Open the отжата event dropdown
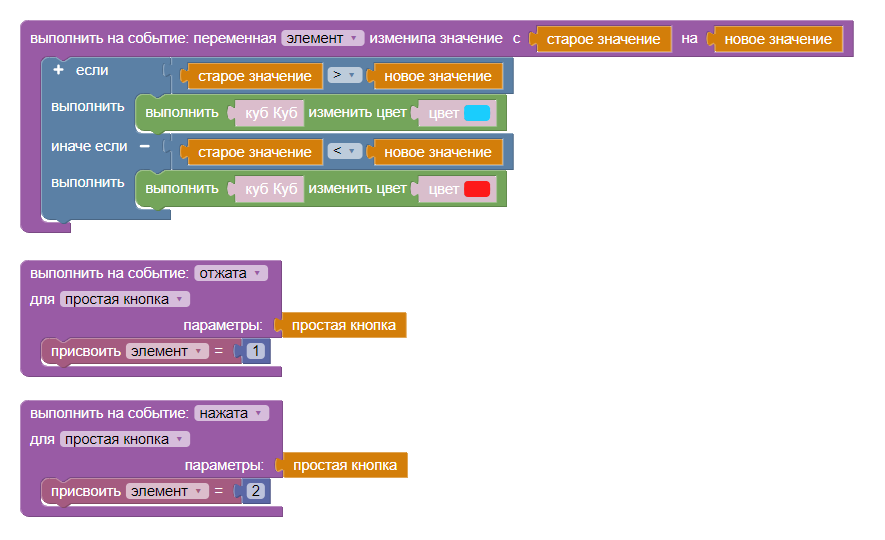 tap(231, 273)
